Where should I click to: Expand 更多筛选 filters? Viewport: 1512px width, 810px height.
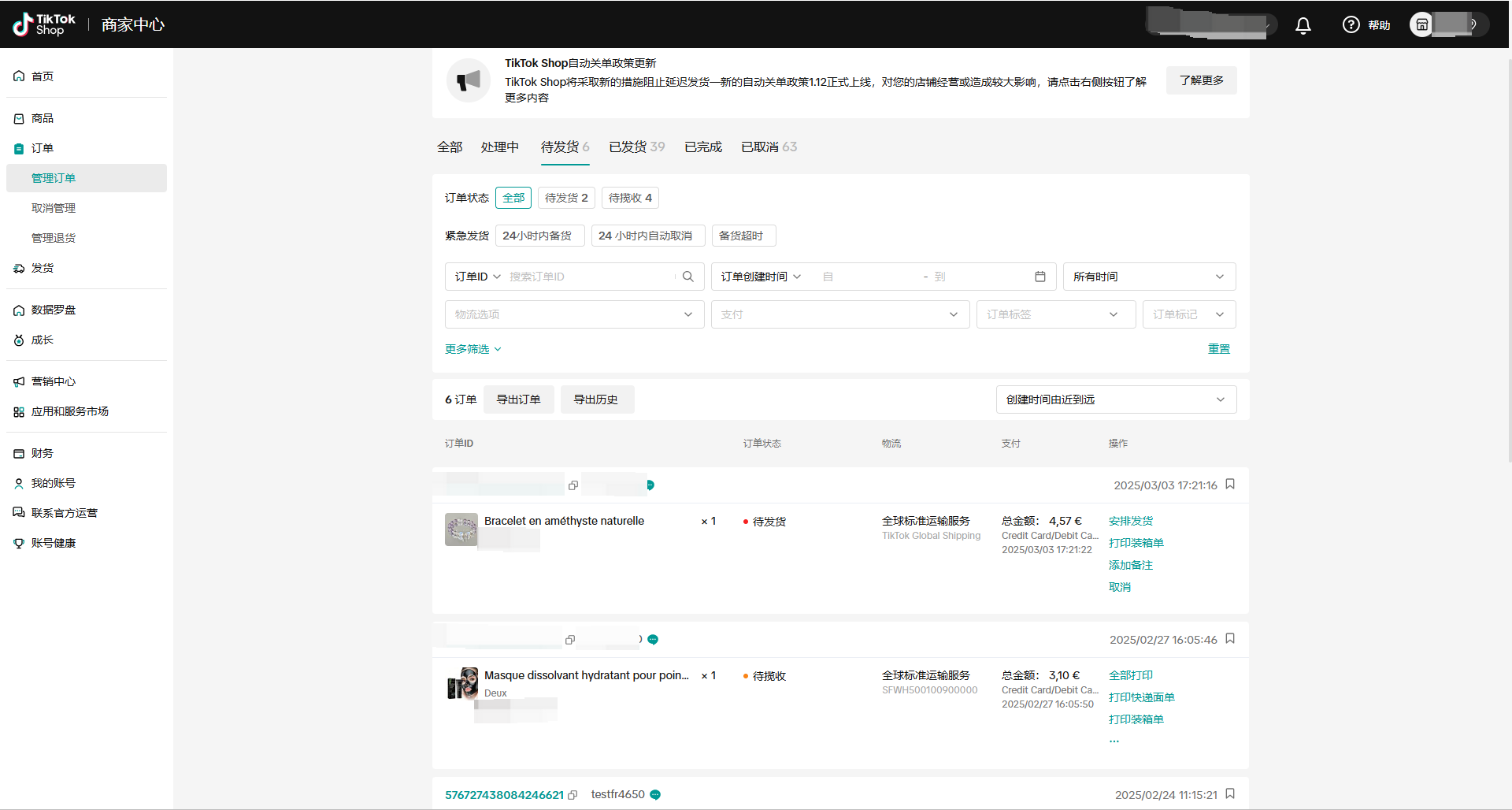click(472, 349)
